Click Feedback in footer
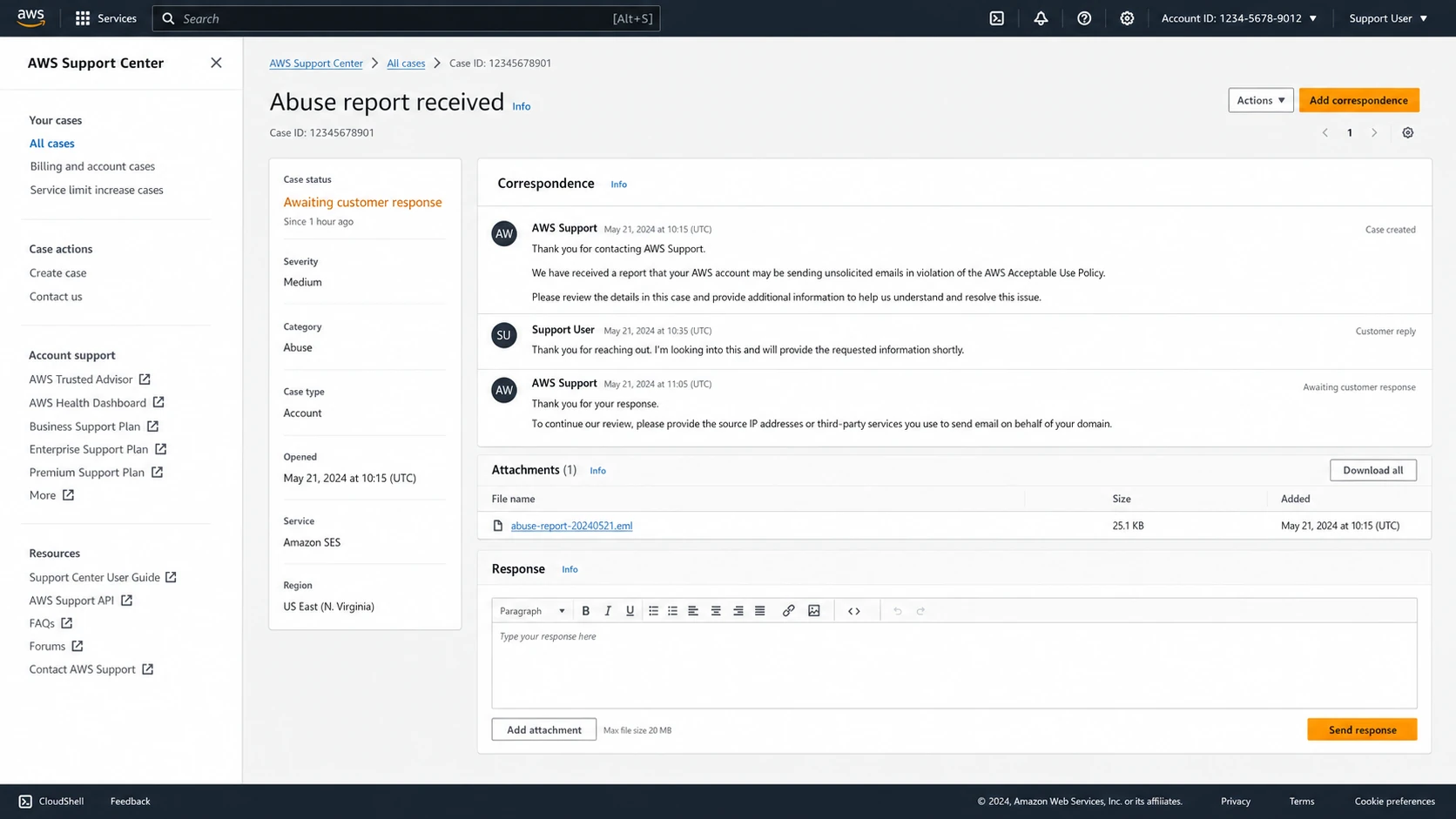Image resolution: width=1456 pixels, height=819 pixels. pos(130,802)
